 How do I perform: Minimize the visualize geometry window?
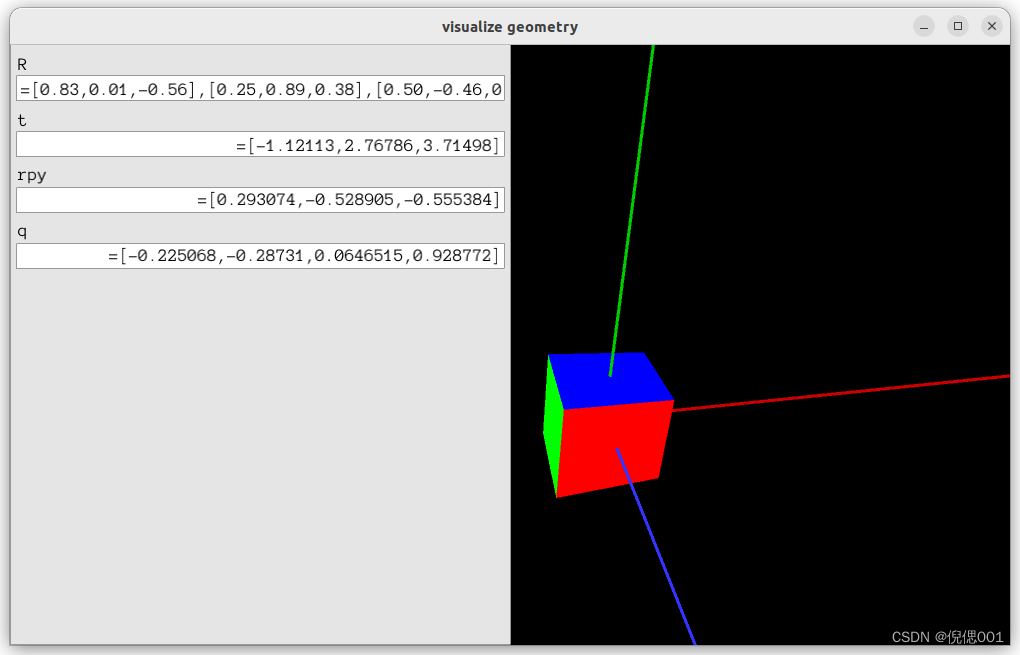pyautogui.click(x=924, y=26)
